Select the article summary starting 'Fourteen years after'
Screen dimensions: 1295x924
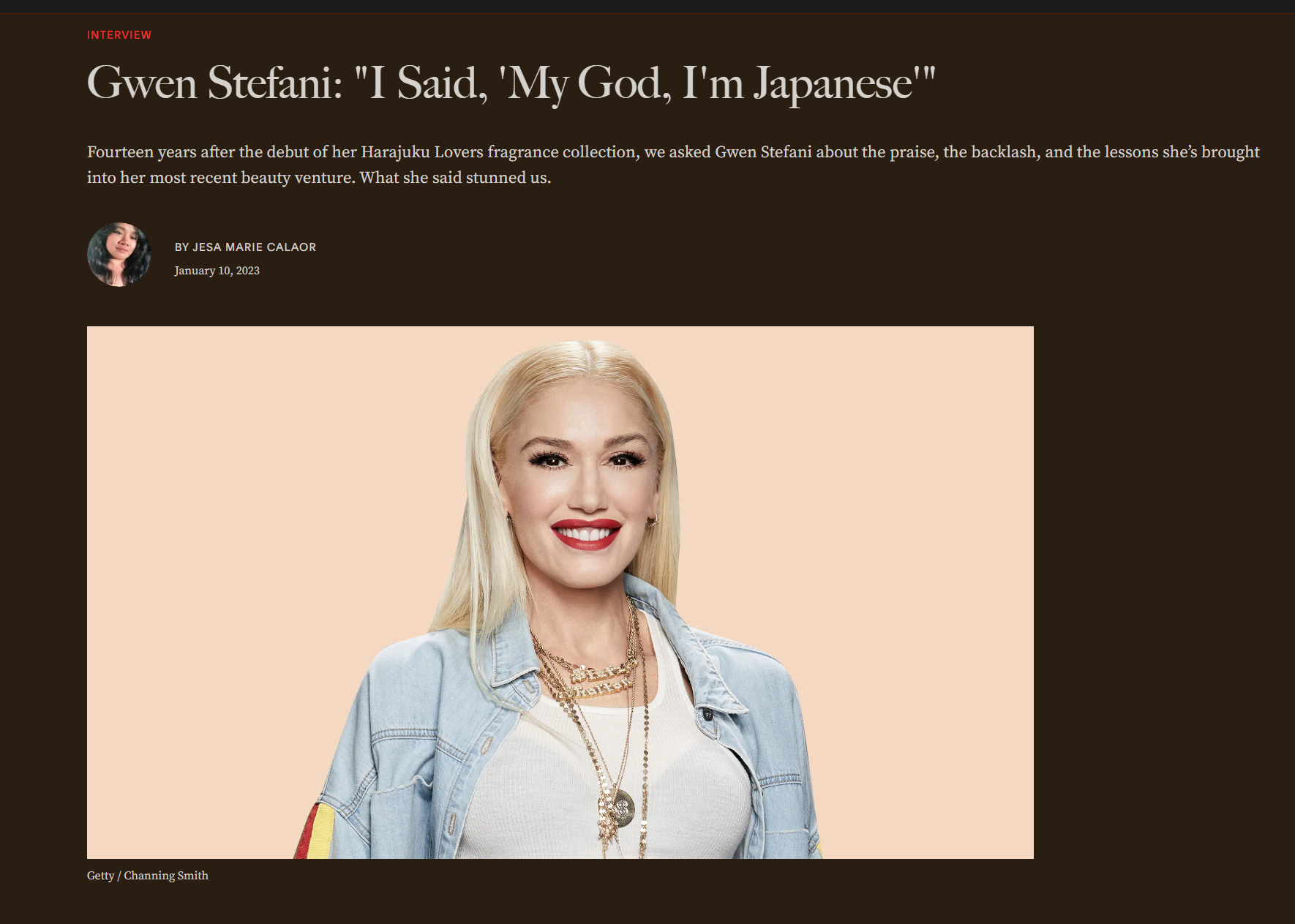[x=673, y=165]
